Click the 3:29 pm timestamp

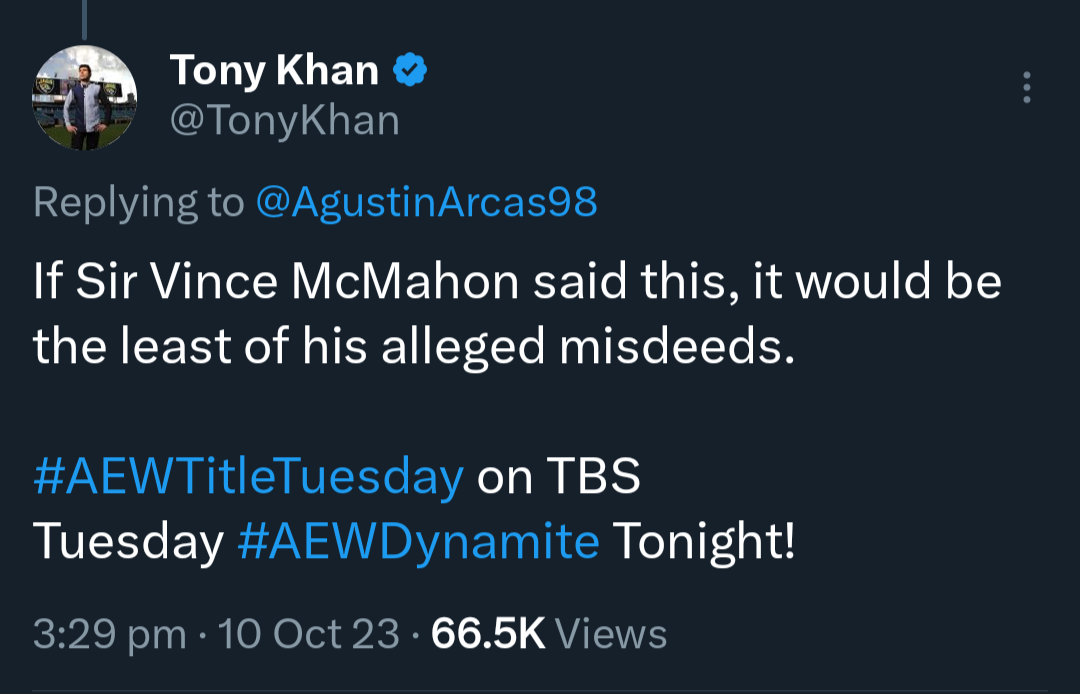109,634
